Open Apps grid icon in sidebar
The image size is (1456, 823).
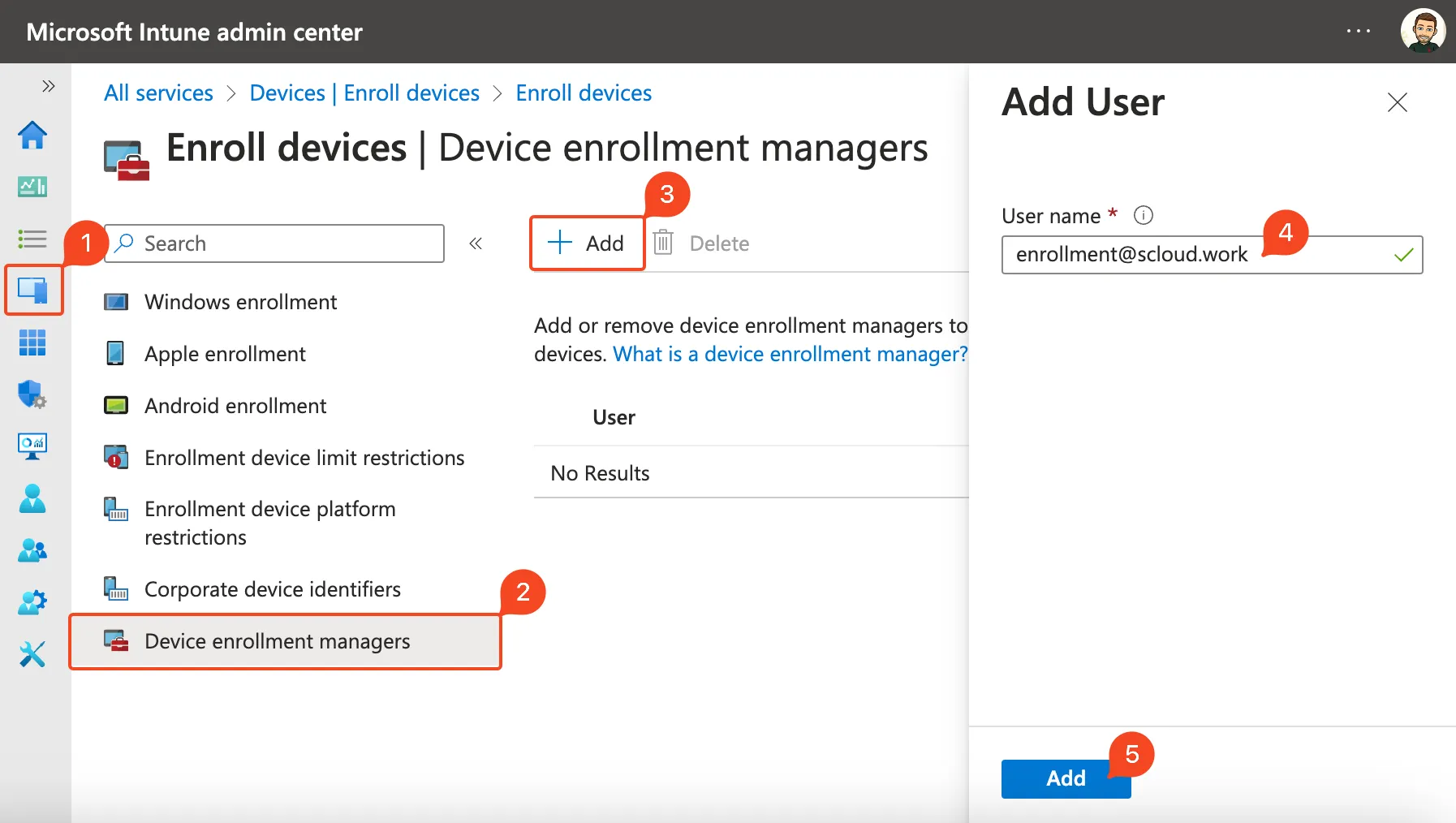tap(32, 343)
